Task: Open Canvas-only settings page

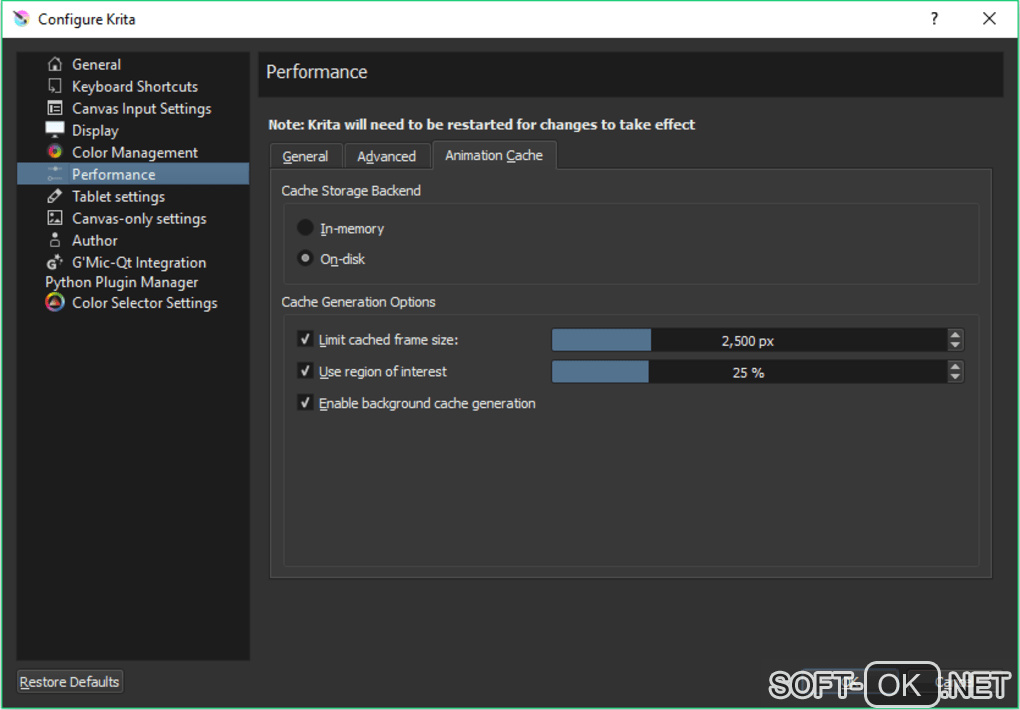Action: click(139, 219)
